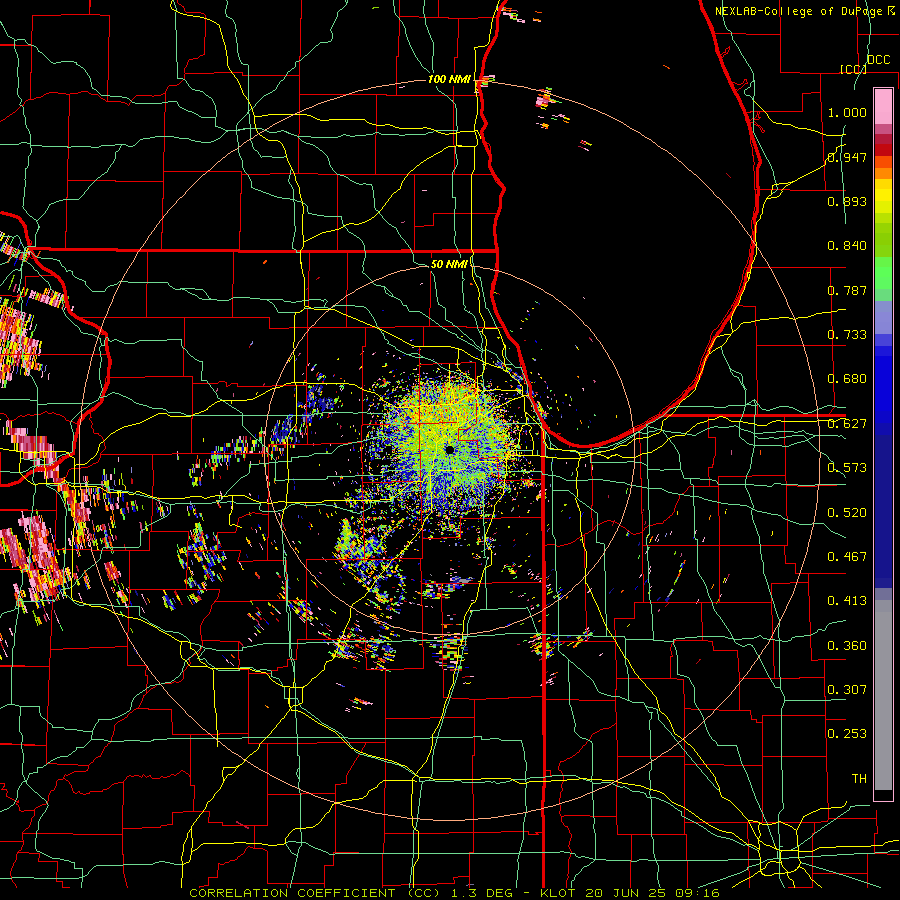The height and width of the screenshot is (900, 900).
Task: Click the Correlation Coefficient caption at bottom
Action: pos(454,893)
